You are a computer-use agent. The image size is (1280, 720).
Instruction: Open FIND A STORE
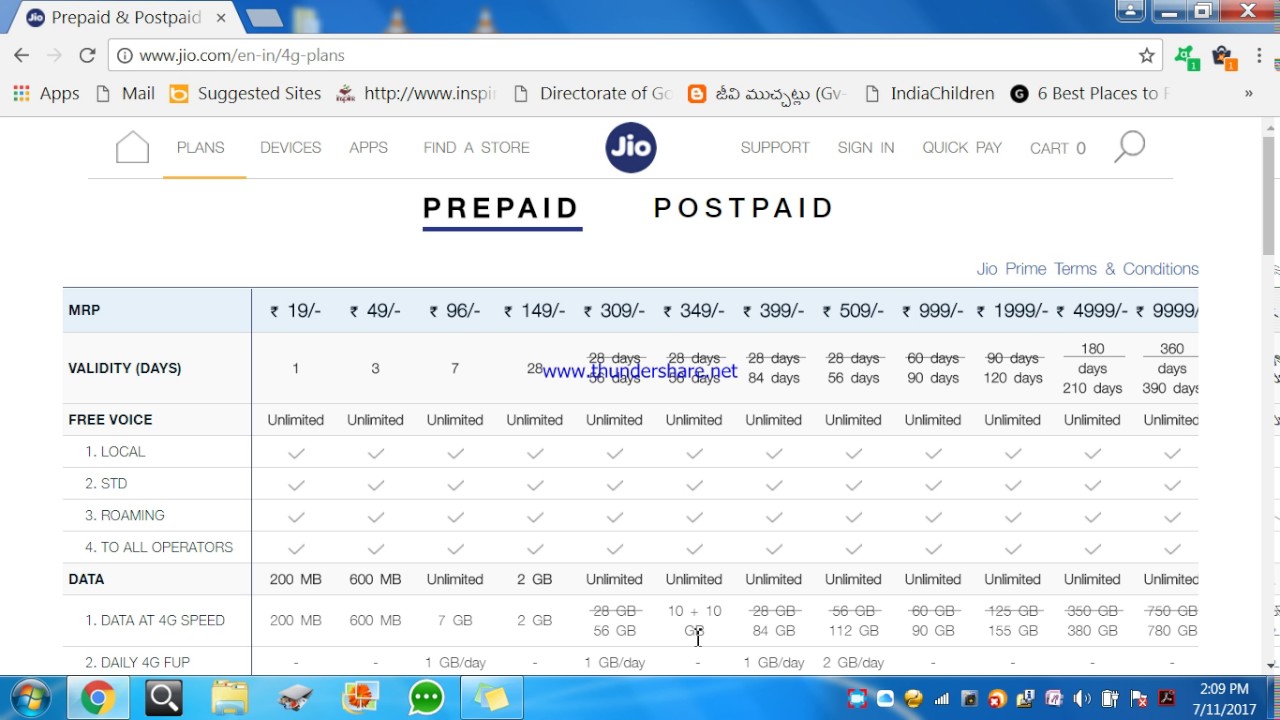point(476,147)
